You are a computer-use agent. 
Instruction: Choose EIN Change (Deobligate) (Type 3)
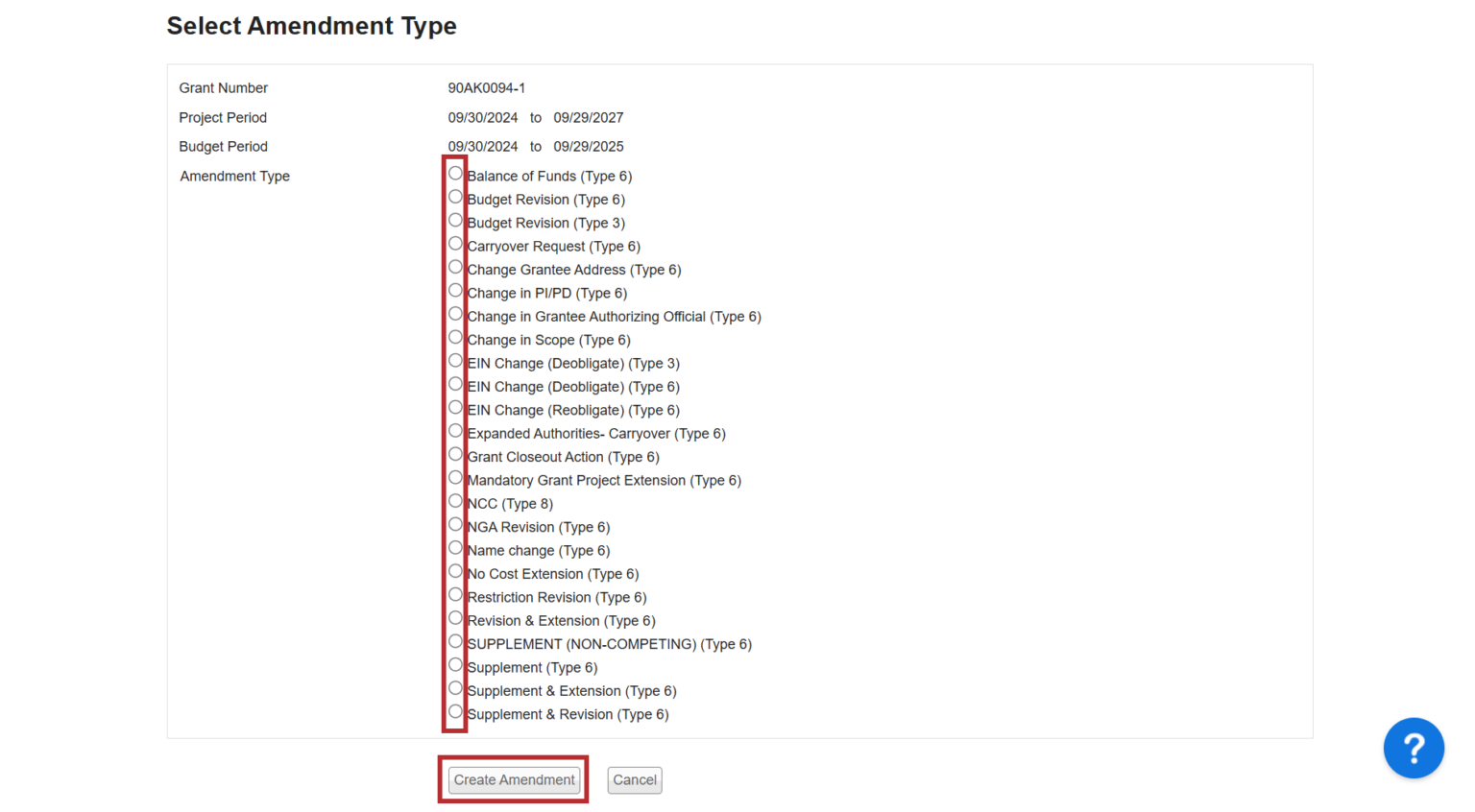coord(455,361)
